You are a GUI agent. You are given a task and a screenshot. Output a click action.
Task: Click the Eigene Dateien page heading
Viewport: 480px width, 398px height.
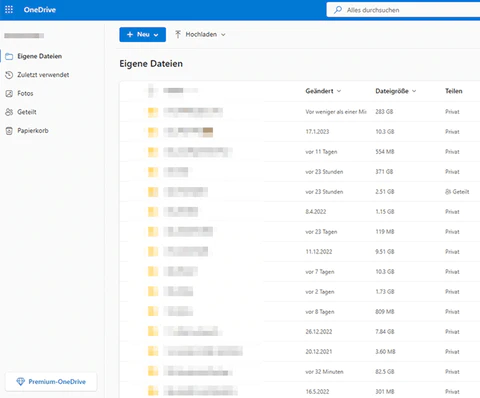click(x=151, y=64)
